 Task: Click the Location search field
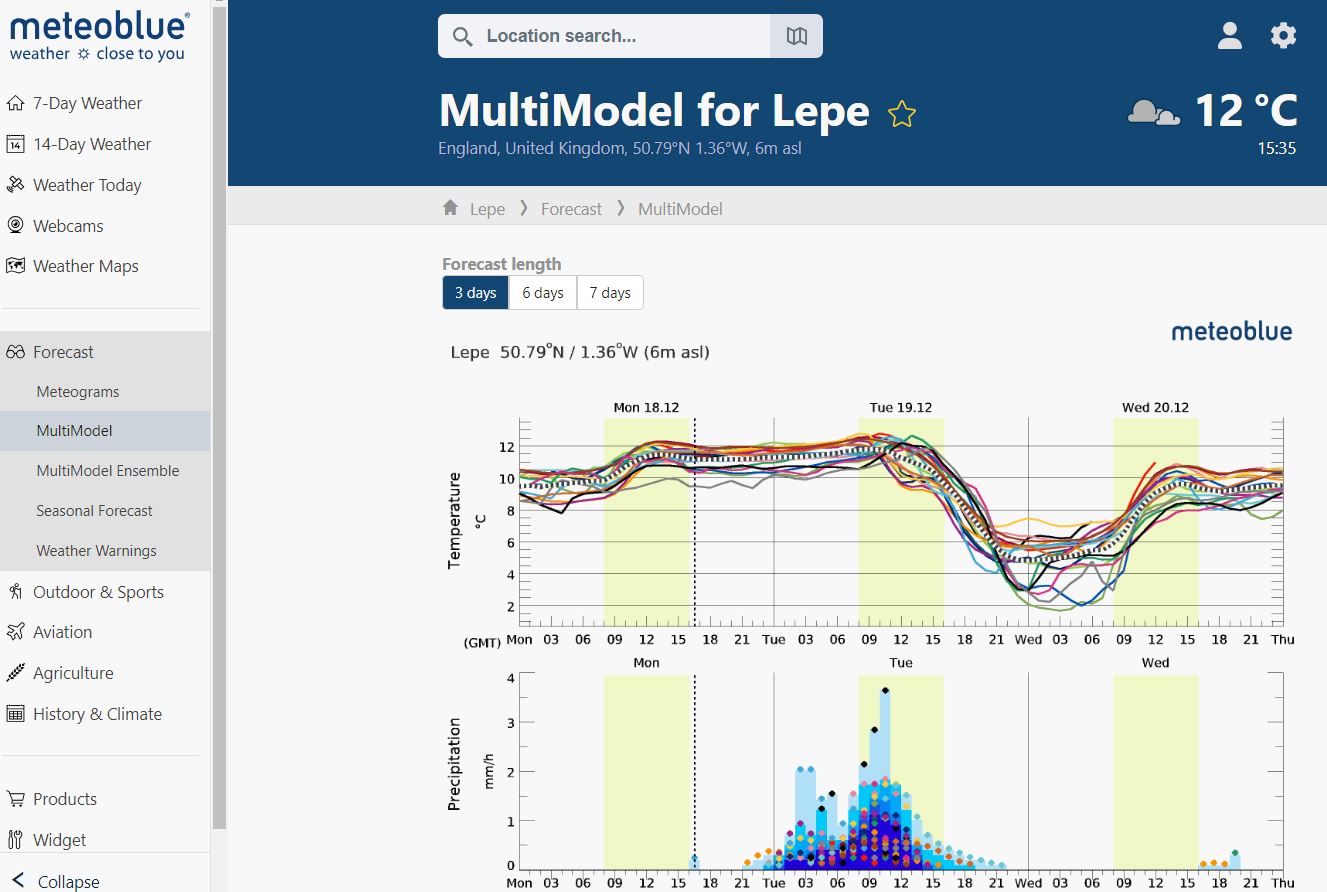pyautogui.click(x=600, y=35)
